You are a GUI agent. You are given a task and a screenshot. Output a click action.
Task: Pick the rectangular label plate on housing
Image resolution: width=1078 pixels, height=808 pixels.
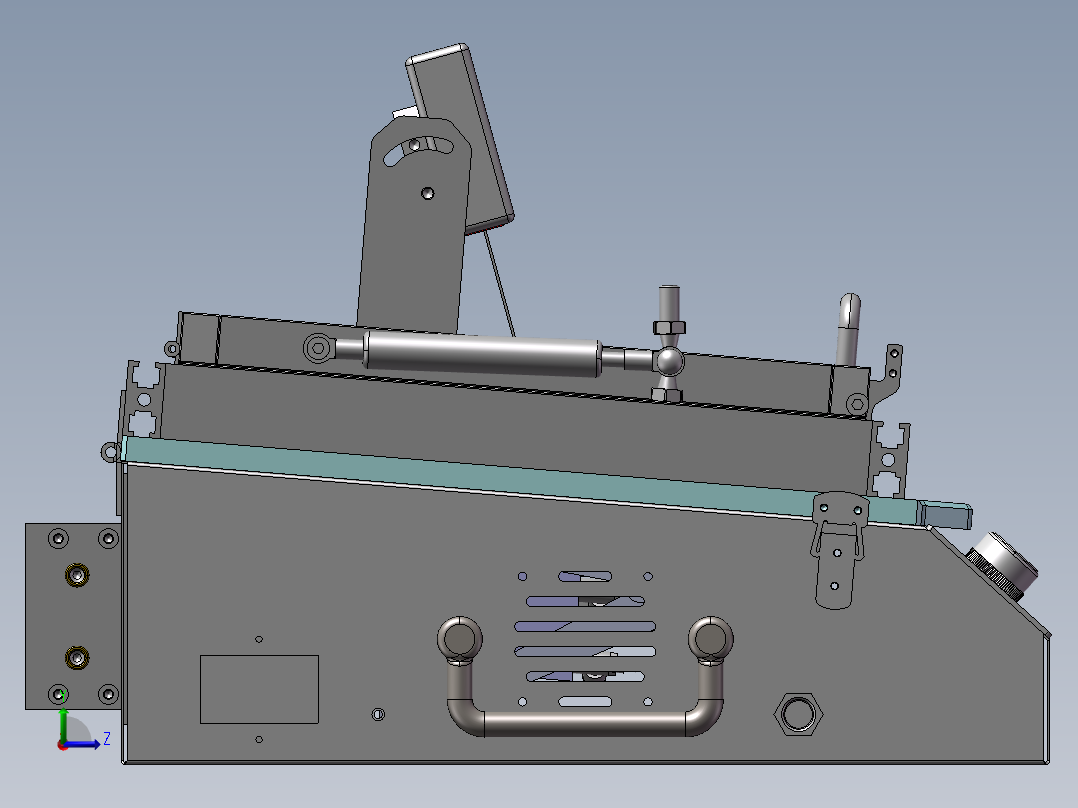coord(259,689)
